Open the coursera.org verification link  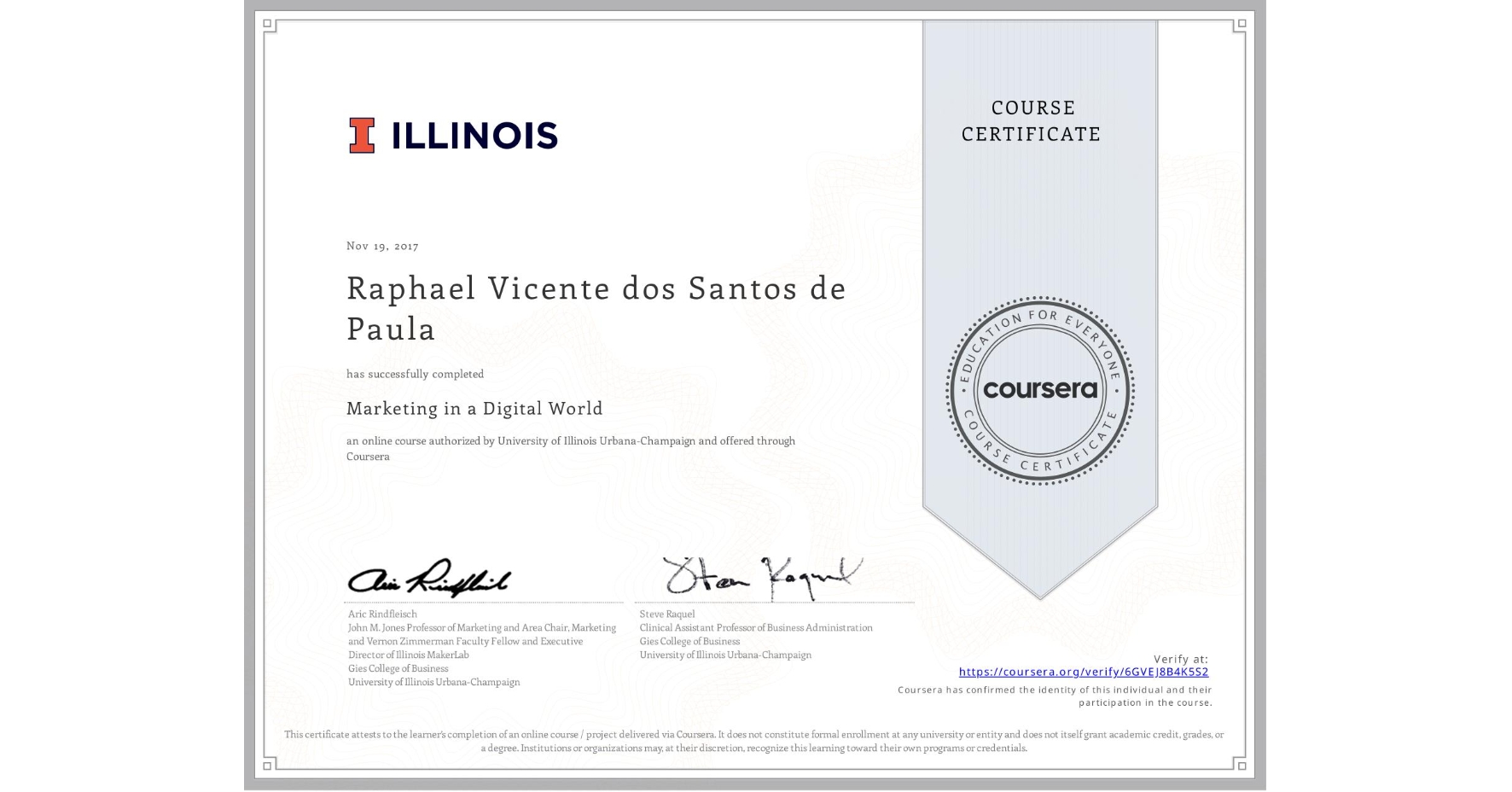[1084, 672]
